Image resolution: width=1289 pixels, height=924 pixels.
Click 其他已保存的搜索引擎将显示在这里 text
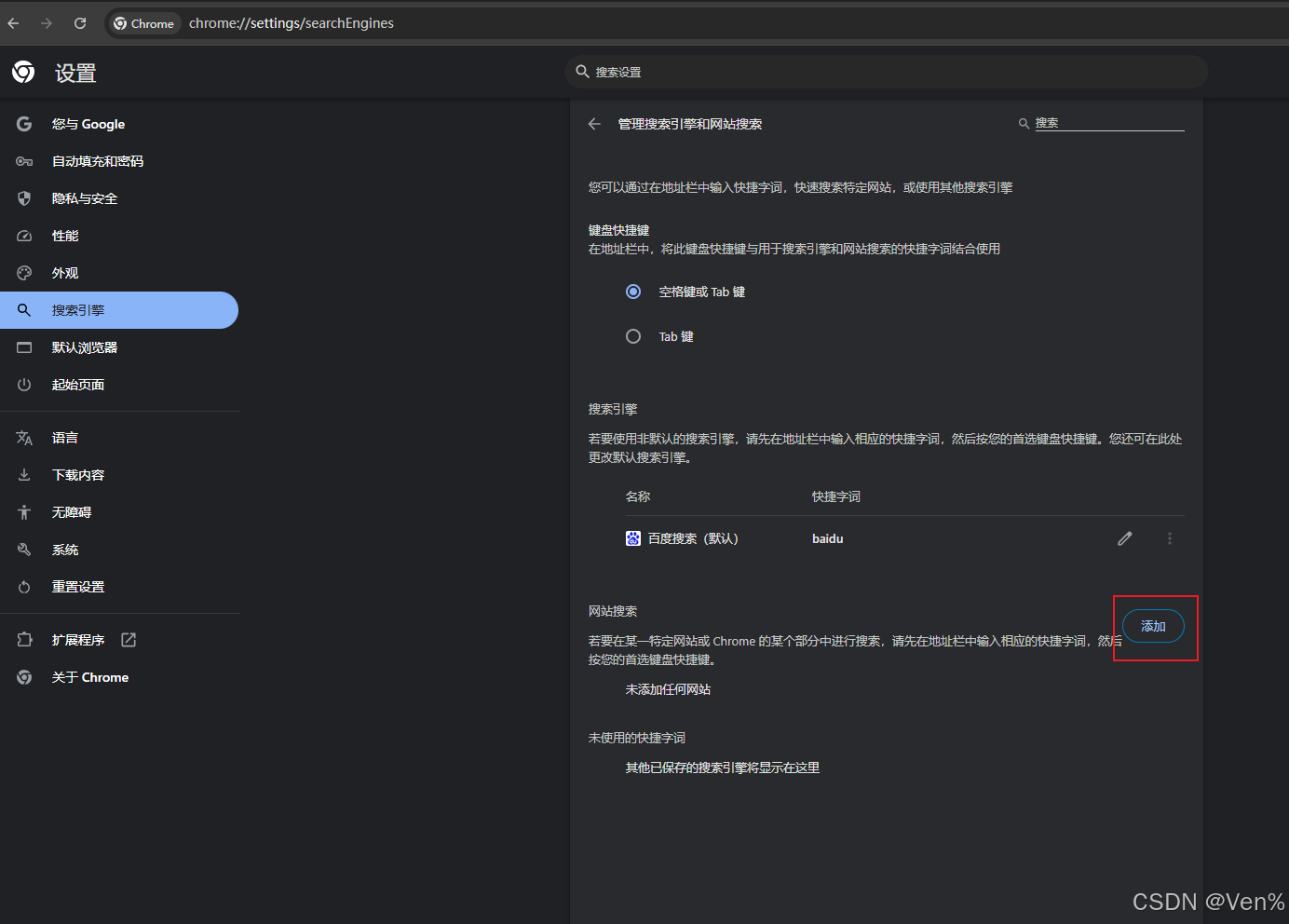click(x=723, y=768)
